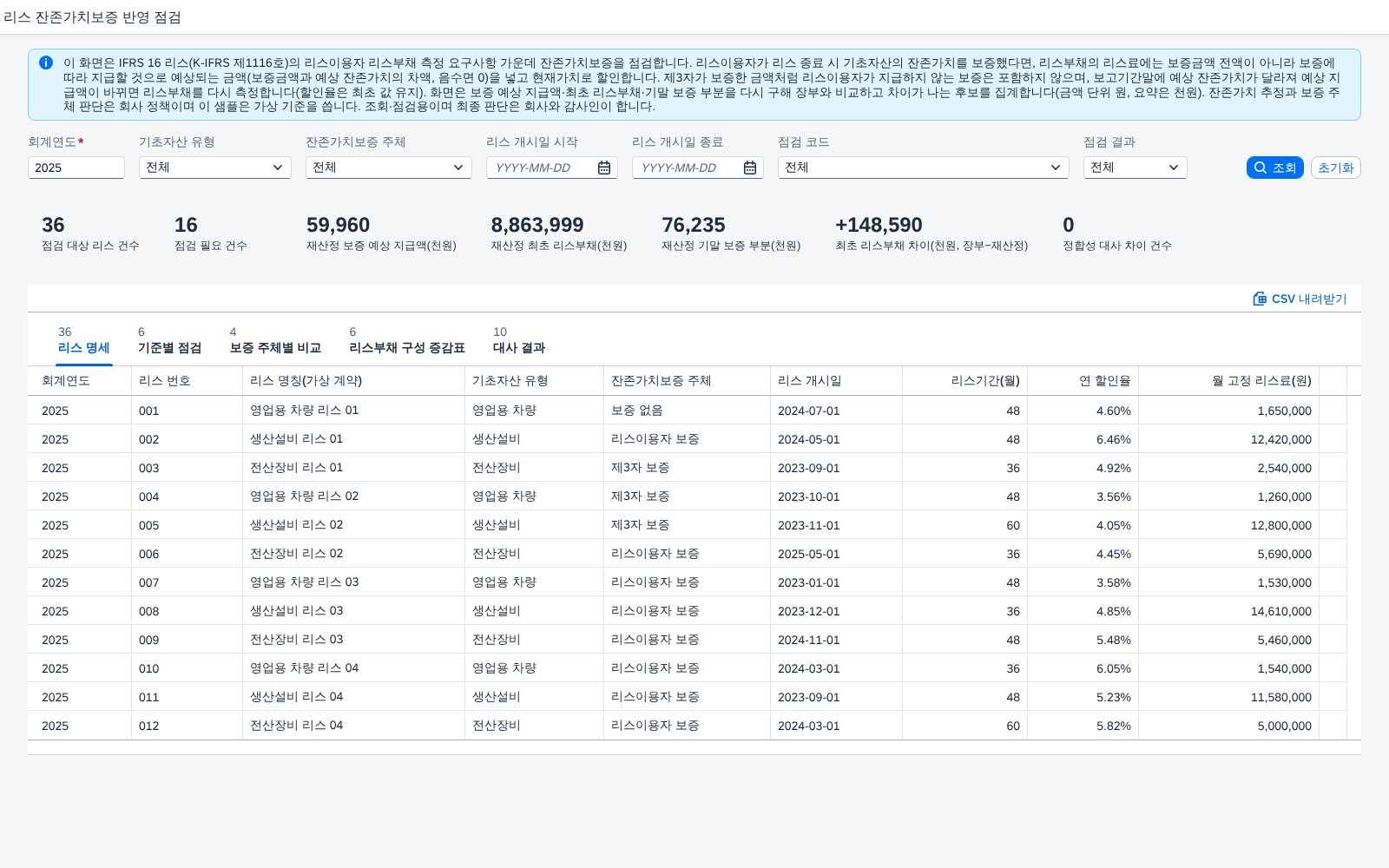Switch to the 기준별 점검 tab
This screenshot has width=1389, height=868.
coord(169,341)
